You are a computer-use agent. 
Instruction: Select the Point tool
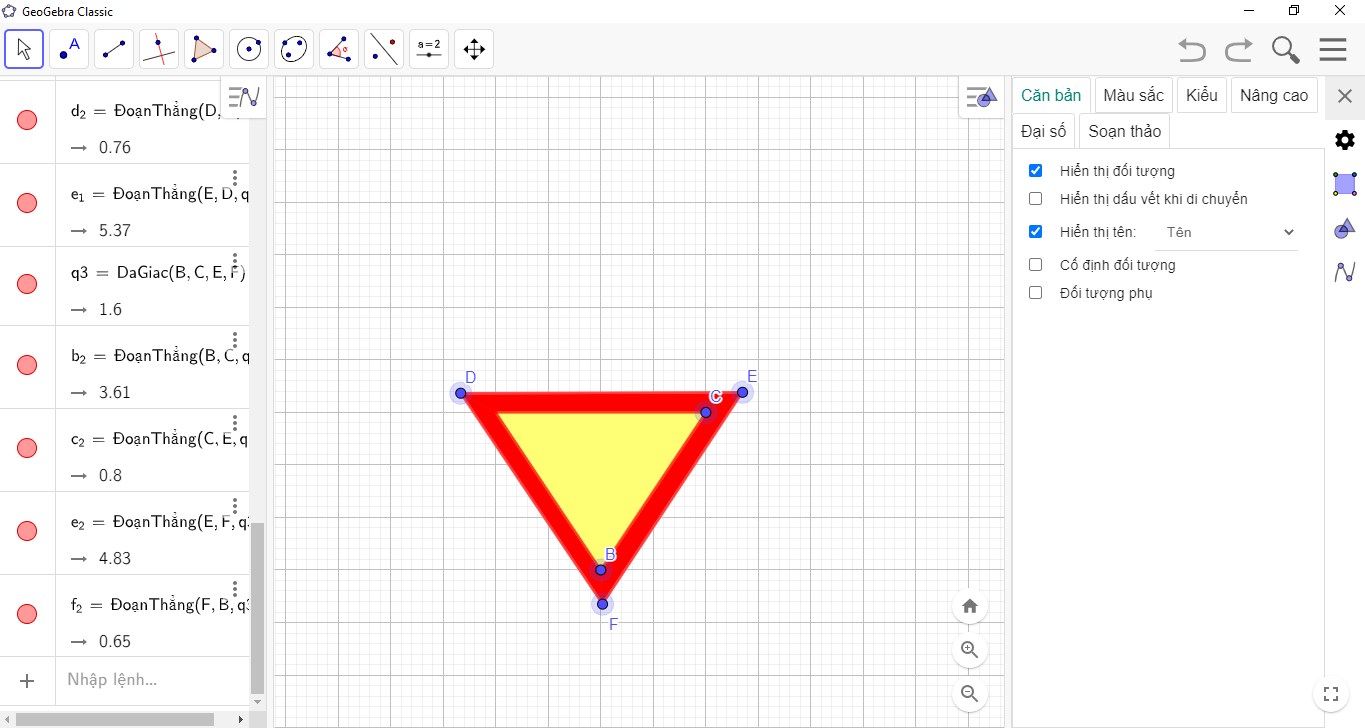[69, 49]
